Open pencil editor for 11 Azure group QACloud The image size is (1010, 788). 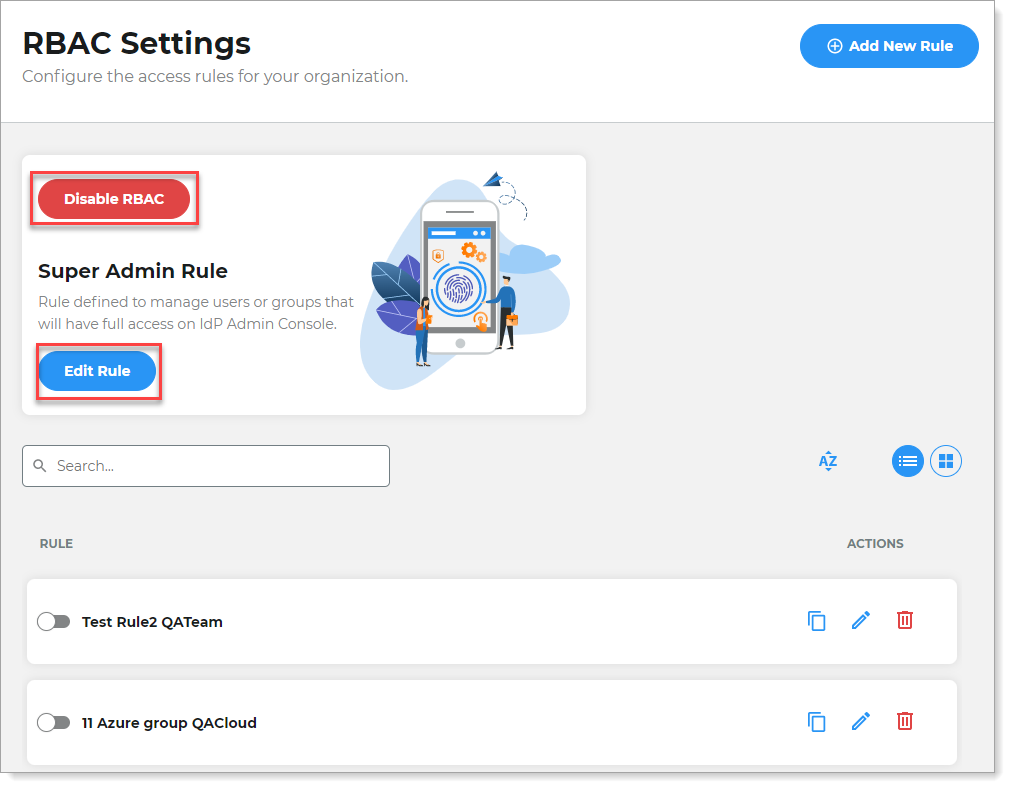pos(861,721)
